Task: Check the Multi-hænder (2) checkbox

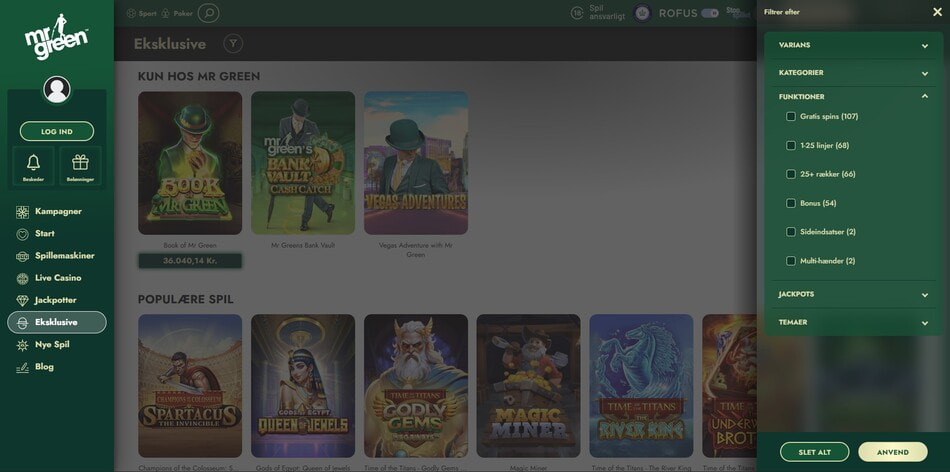Action: tap(791, 261)
